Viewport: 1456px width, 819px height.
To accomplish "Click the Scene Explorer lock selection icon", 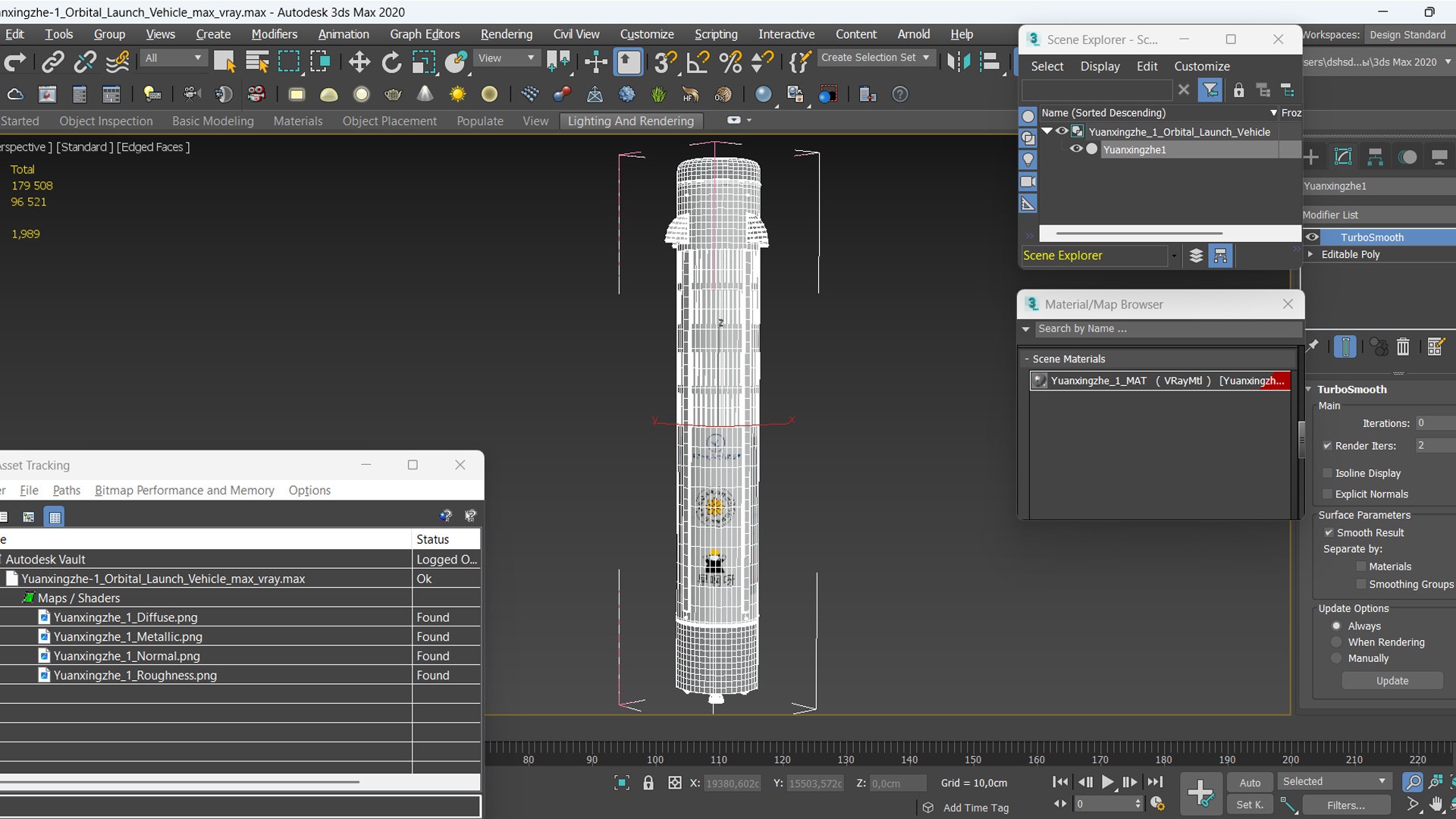I will click(x=1238, y=90).
